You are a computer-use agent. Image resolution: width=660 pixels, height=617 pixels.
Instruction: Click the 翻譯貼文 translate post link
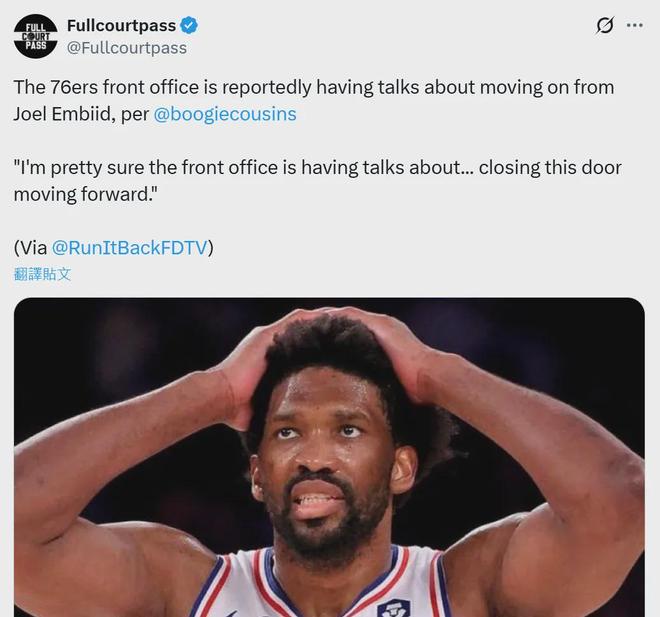42,274
